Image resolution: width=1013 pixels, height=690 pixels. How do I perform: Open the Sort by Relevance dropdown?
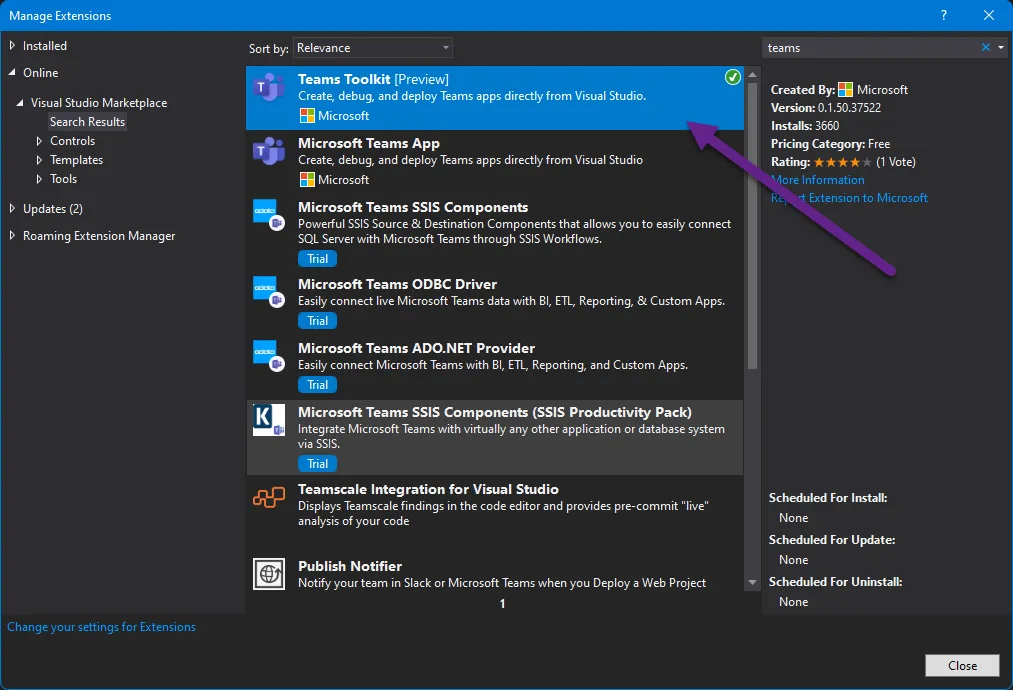pyautogui.click(x=372, y=48)
